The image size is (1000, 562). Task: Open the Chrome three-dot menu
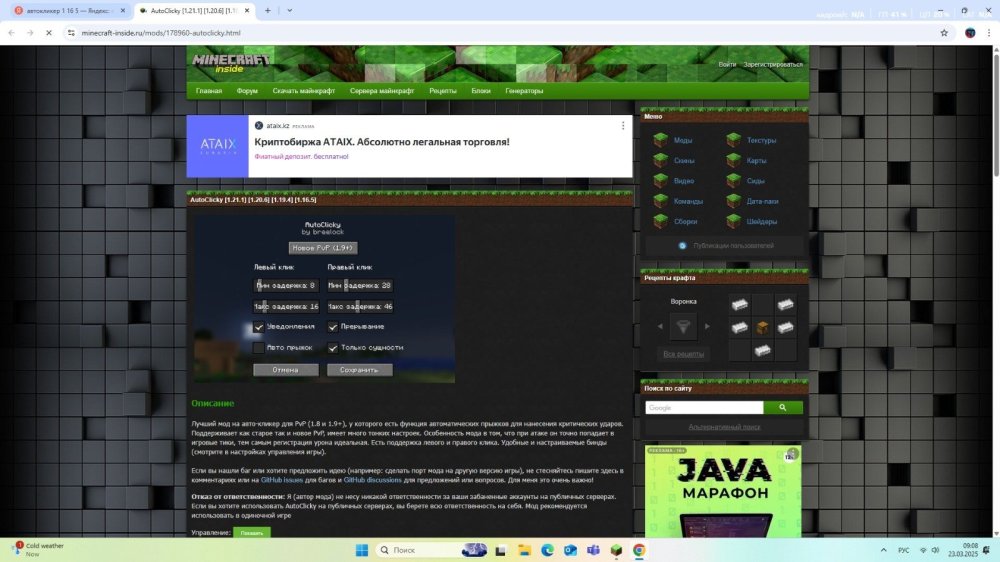point(989,33)
